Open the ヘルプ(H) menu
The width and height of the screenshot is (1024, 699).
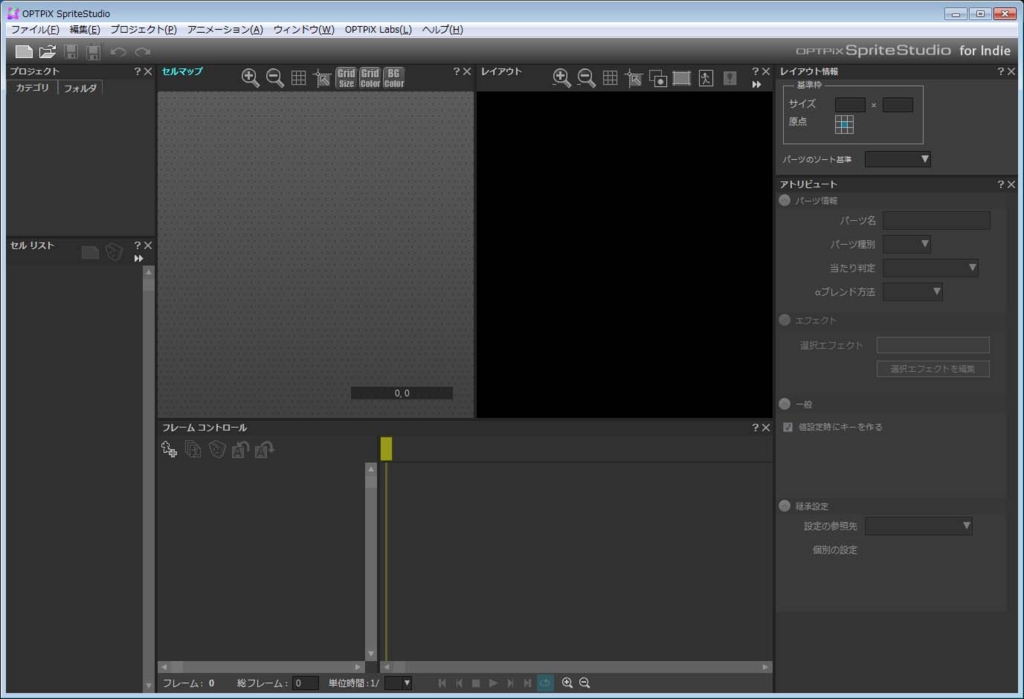click(x=442, y=29)
